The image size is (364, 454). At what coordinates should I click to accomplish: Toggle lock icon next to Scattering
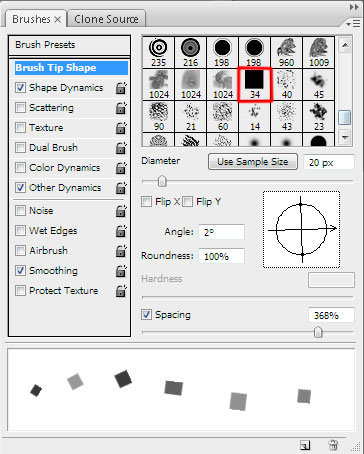[x=121, y=108]
